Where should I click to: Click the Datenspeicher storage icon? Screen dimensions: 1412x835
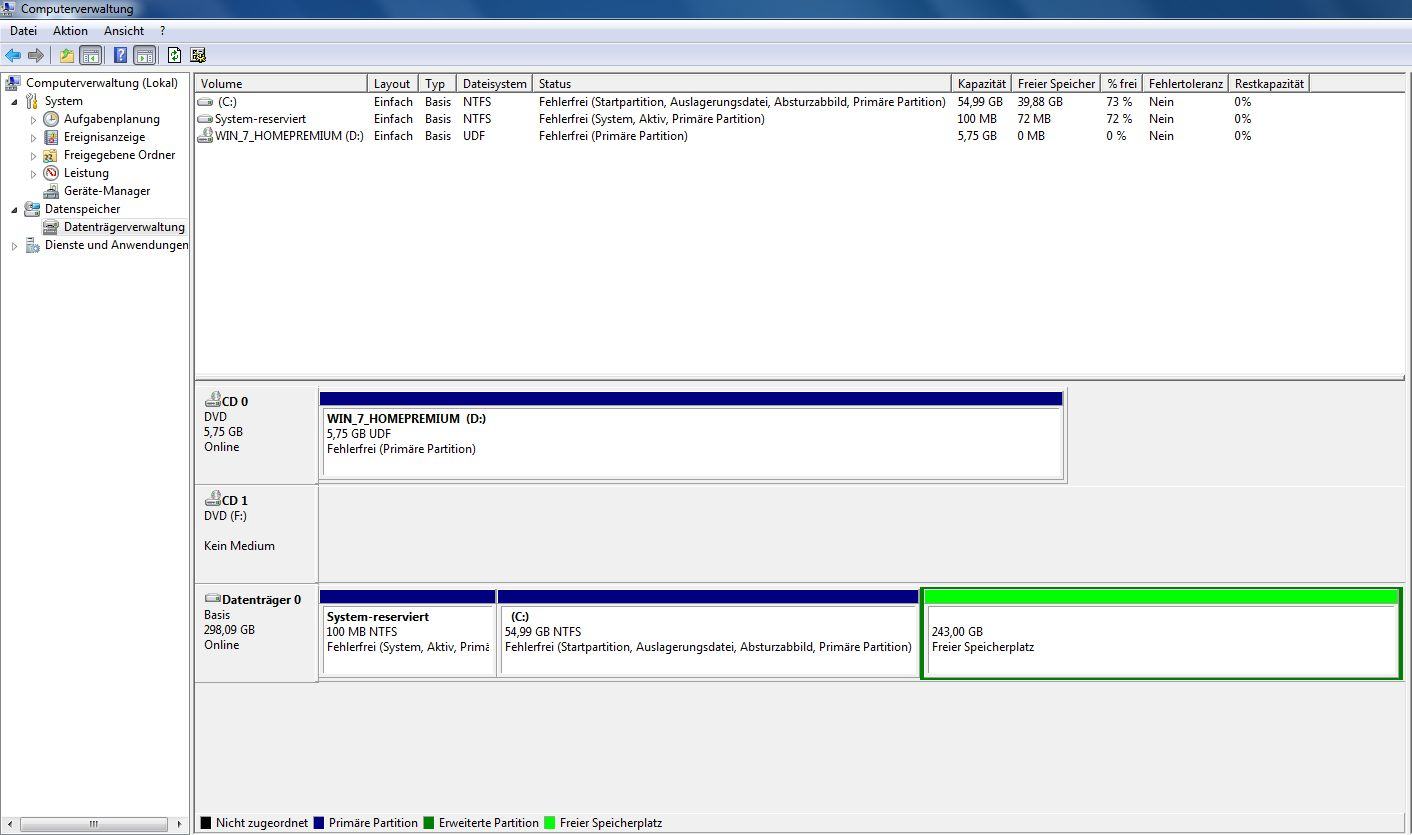point(32,209)
